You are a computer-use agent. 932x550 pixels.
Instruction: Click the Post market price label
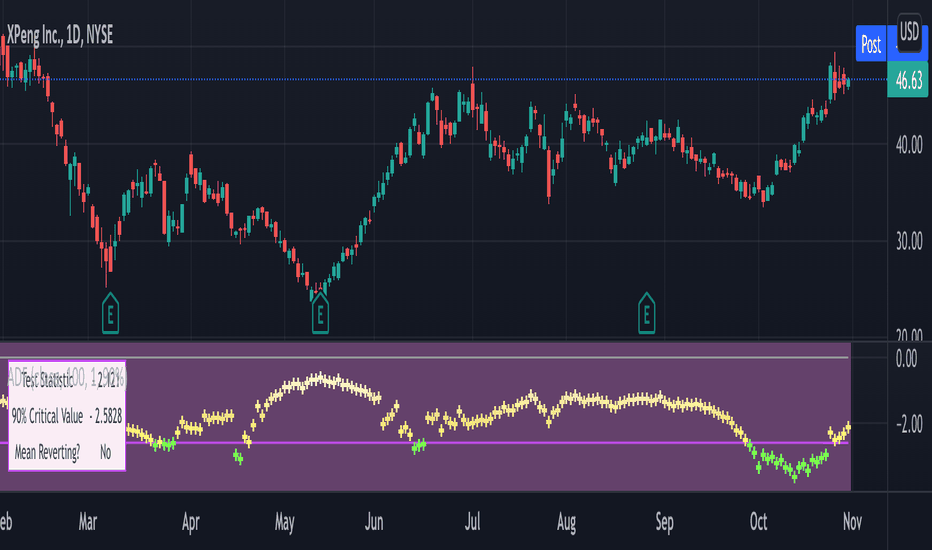[871, 43]
